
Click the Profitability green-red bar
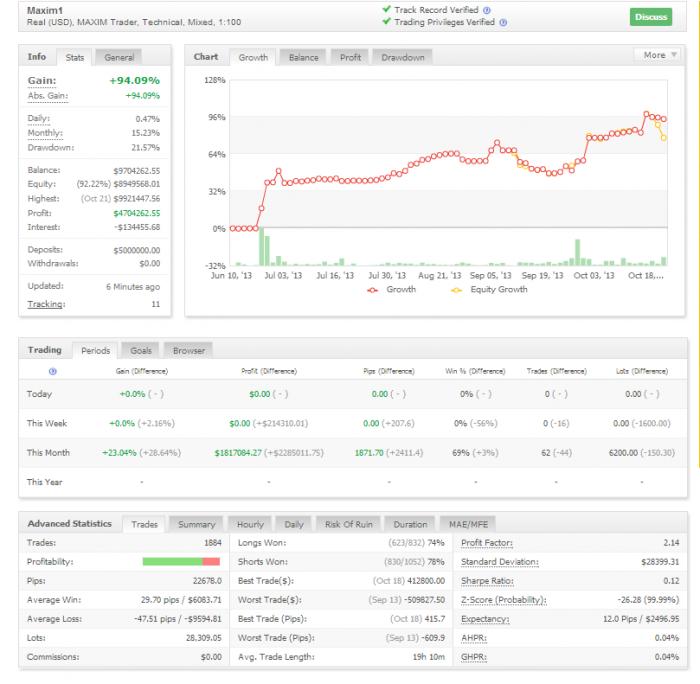click(181, 562)
